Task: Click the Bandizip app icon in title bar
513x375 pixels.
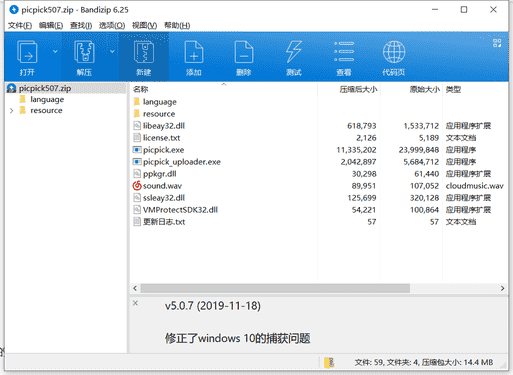Action: [x=14, y=10]
